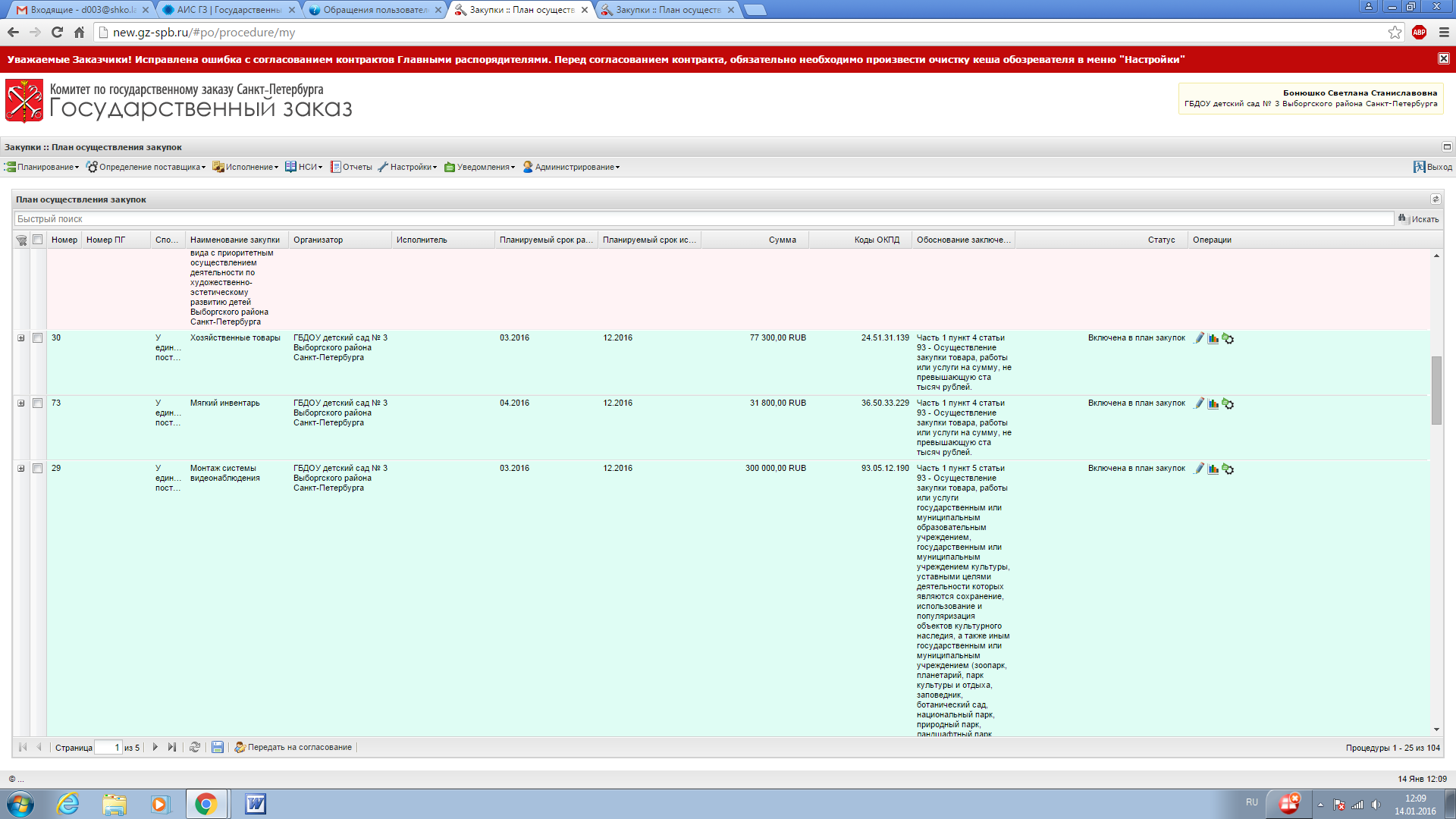
Task: Select checkbox for purchase 73 row
Action: pos(37,403)
